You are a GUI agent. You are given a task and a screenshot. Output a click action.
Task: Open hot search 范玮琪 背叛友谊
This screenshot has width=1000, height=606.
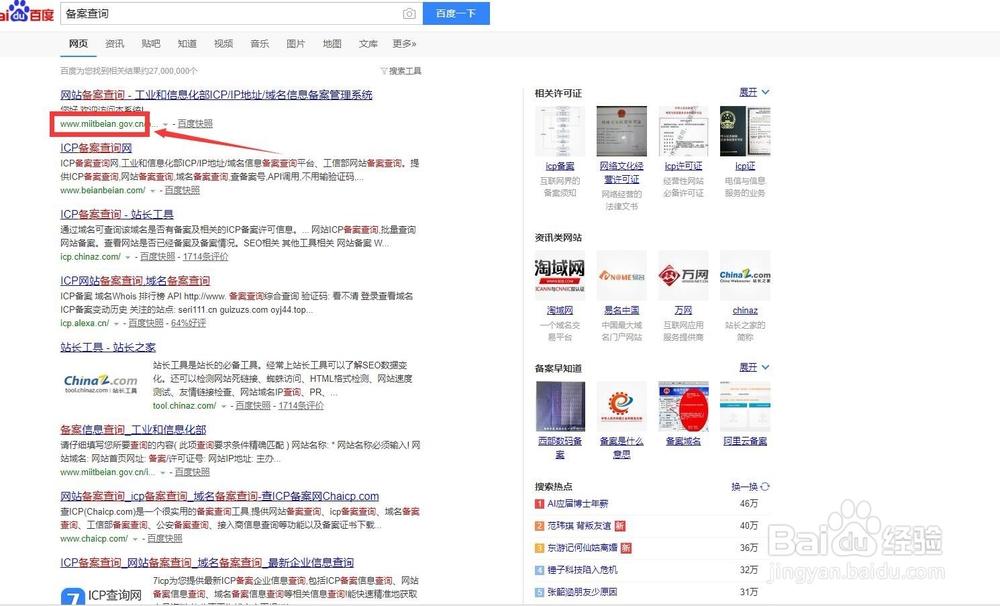click(579, 526)
